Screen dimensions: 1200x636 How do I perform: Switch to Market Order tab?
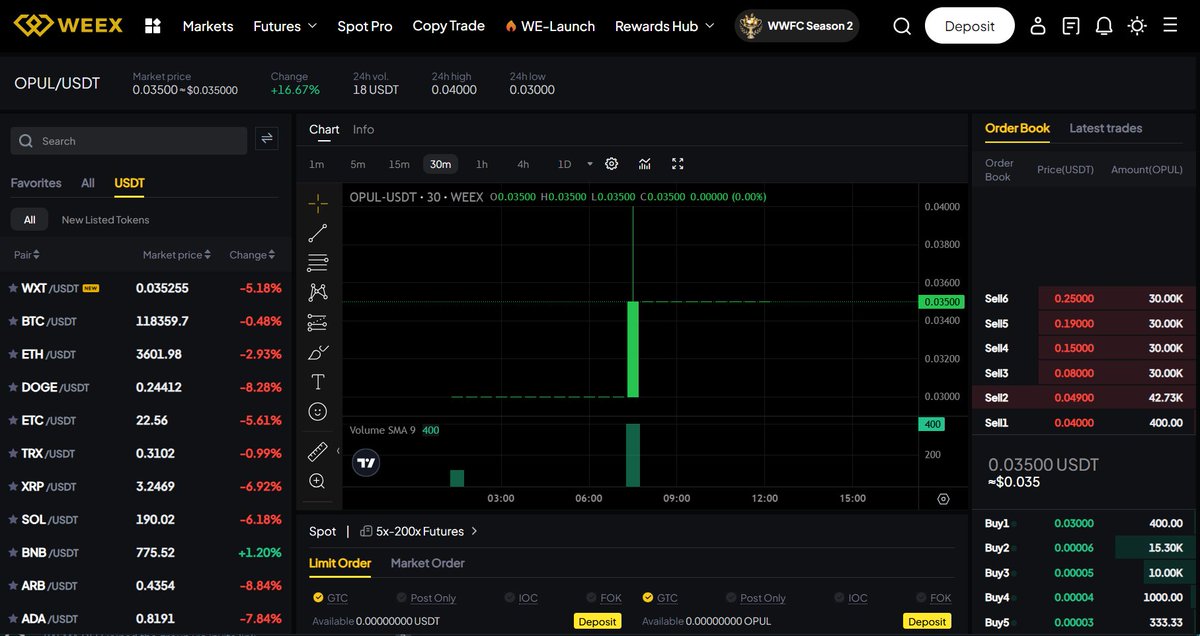(428, 563)
